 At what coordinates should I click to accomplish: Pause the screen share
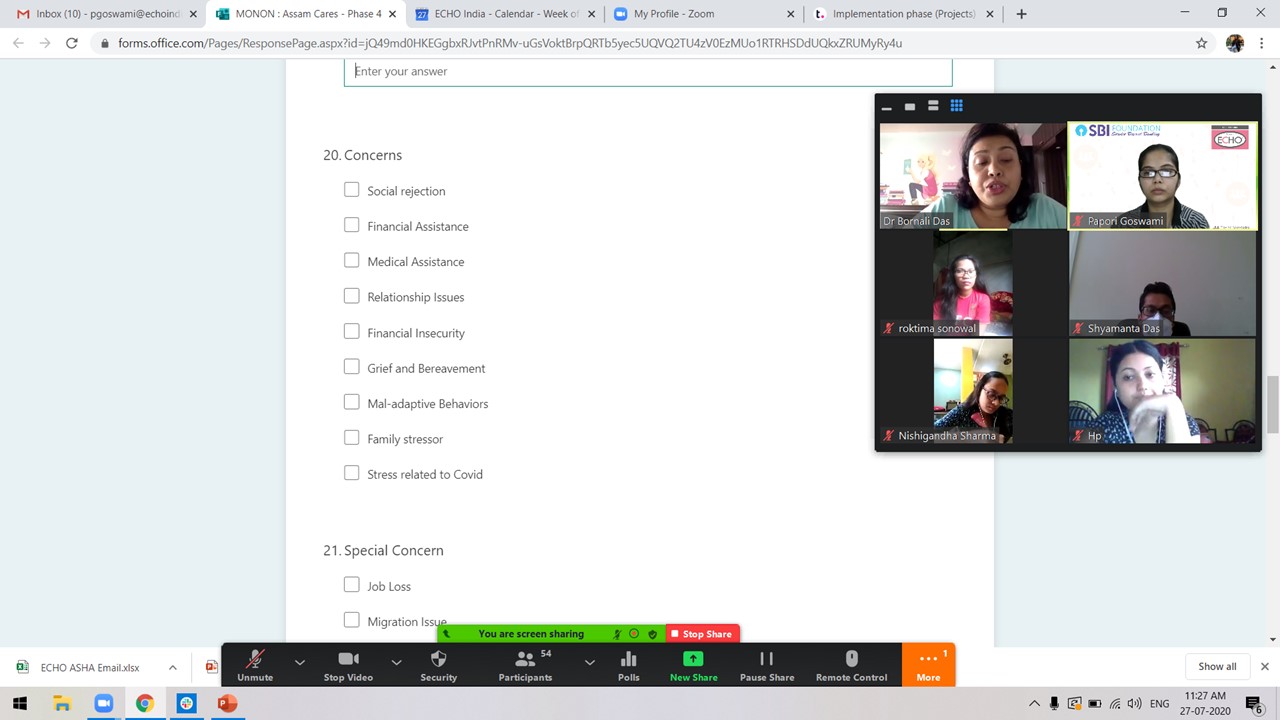(x=767, y=665)
